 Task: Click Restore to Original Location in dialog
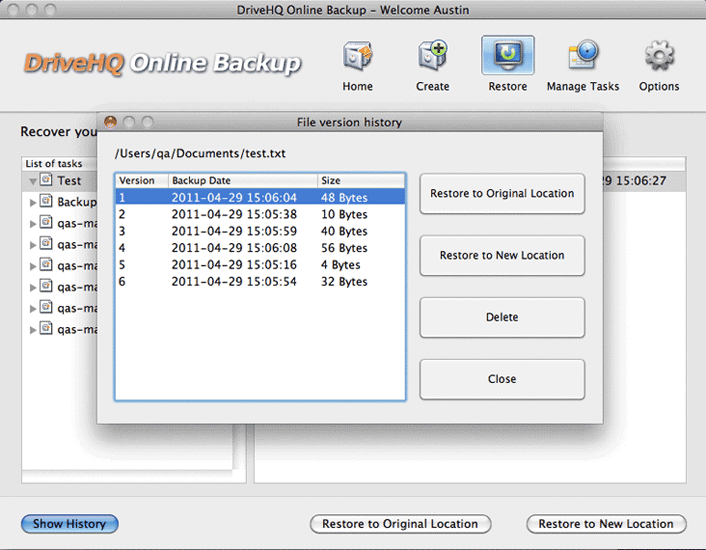[x=502, y=193]
